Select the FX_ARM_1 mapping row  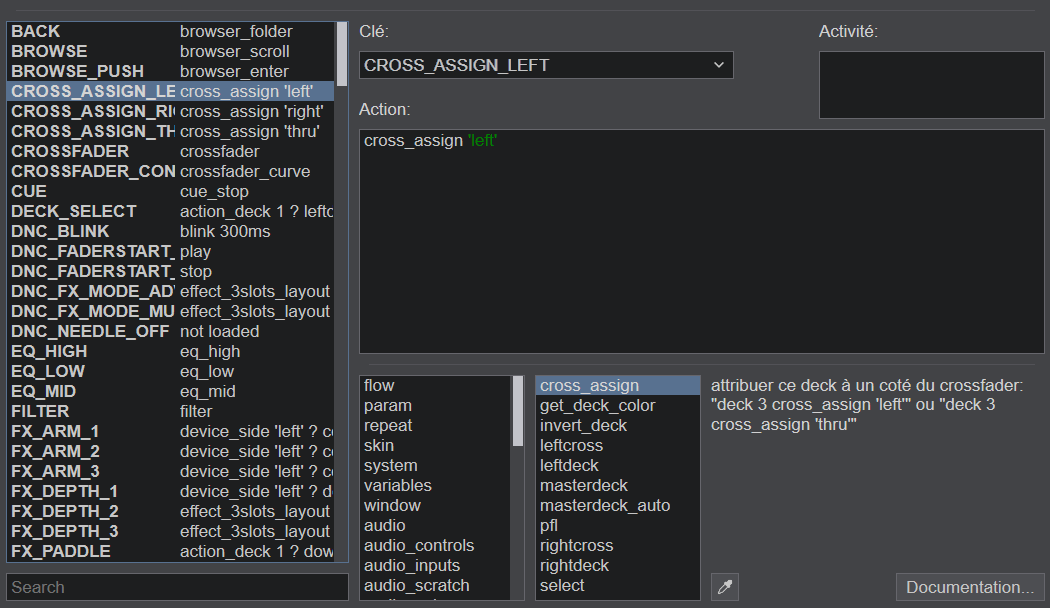click(171, 432)
